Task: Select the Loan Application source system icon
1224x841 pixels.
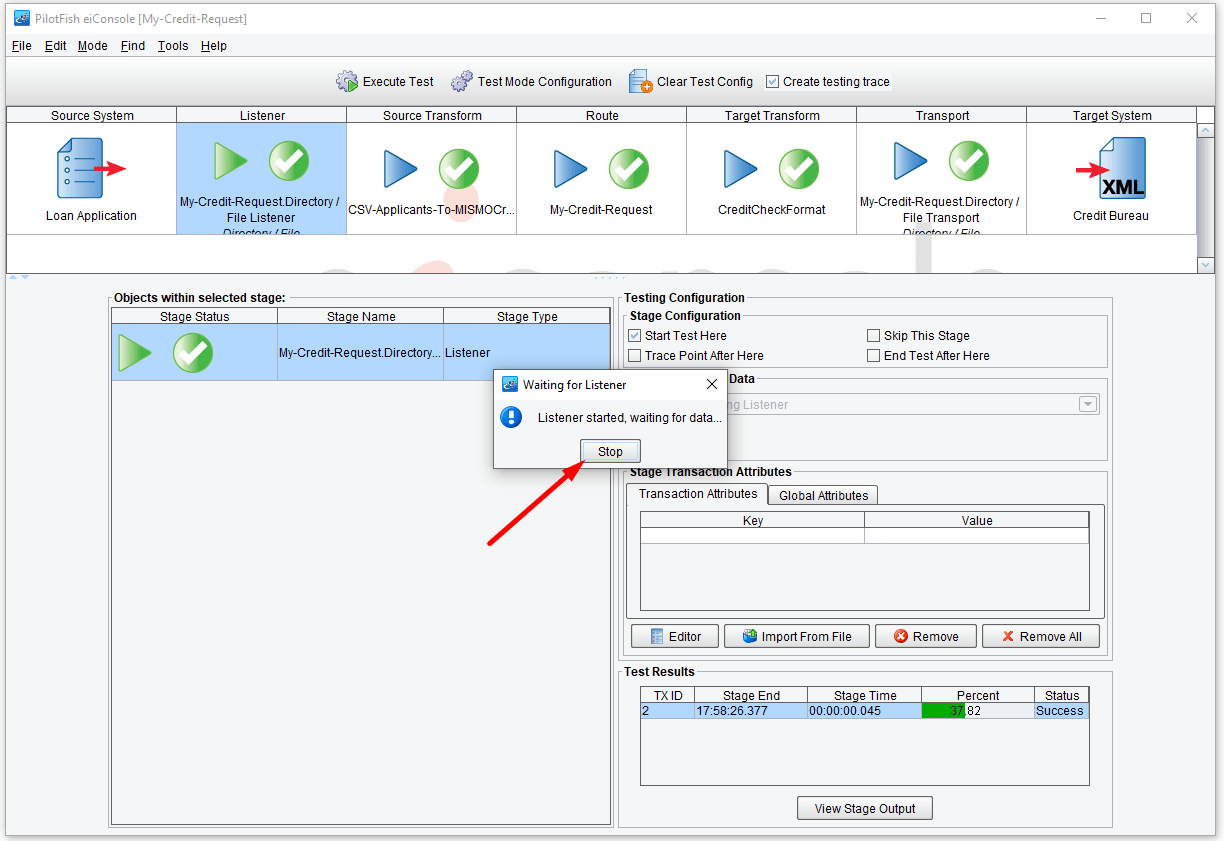Action: pos(91,168)
